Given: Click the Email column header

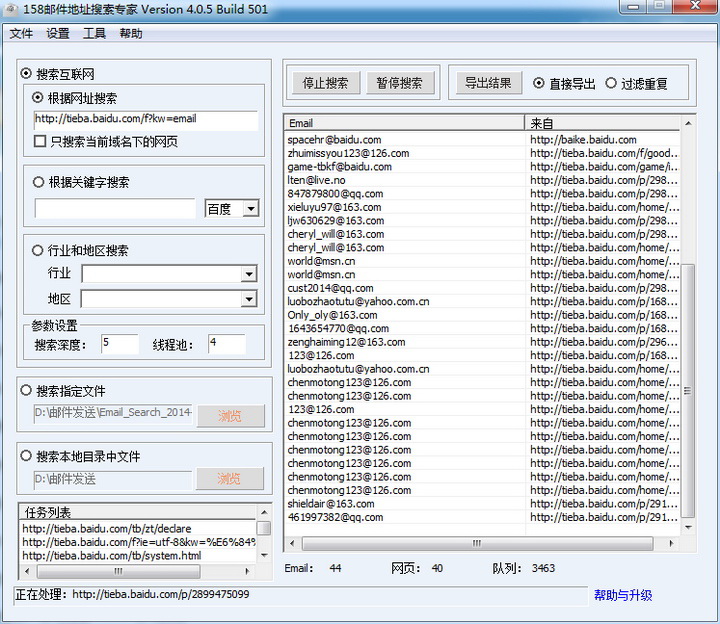Looking at the screenshot, I should point(404,123).
